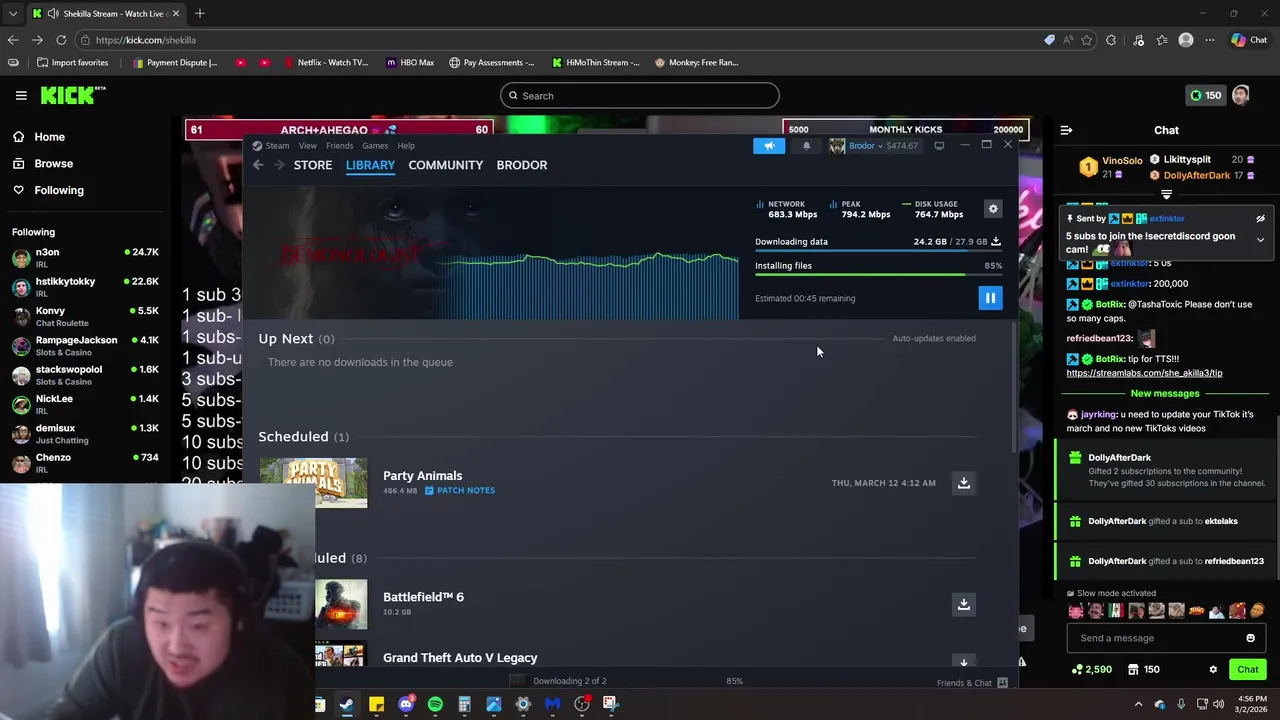Viewport: 1280px width, 720px height.
Task: Favorite this page with the star icon
Action: (1087, 40)
